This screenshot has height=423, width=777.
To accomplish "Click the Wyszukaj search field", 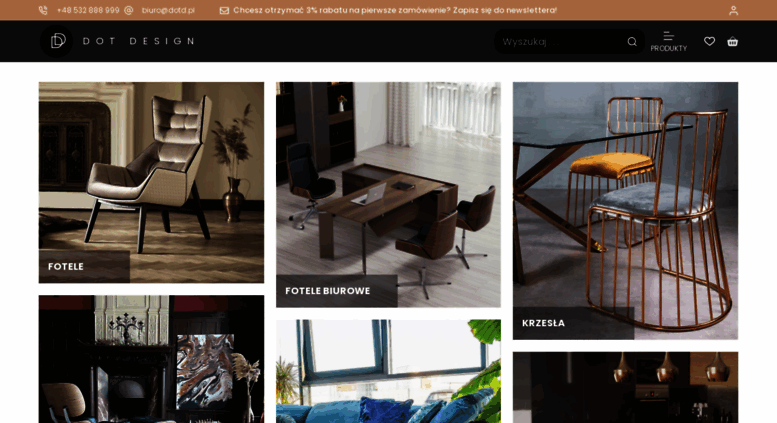I will point(562,42).
